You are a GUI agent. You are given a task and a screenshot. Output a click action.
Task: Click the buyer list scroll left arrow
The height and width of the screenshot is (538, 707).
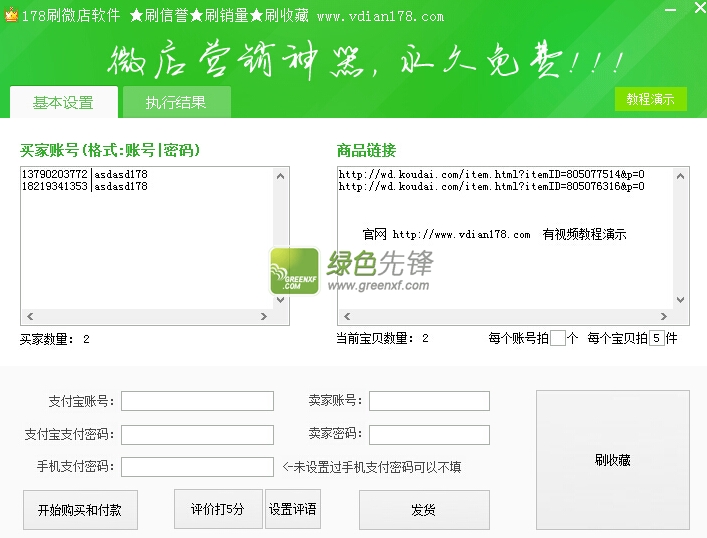(x=30, y=317)
